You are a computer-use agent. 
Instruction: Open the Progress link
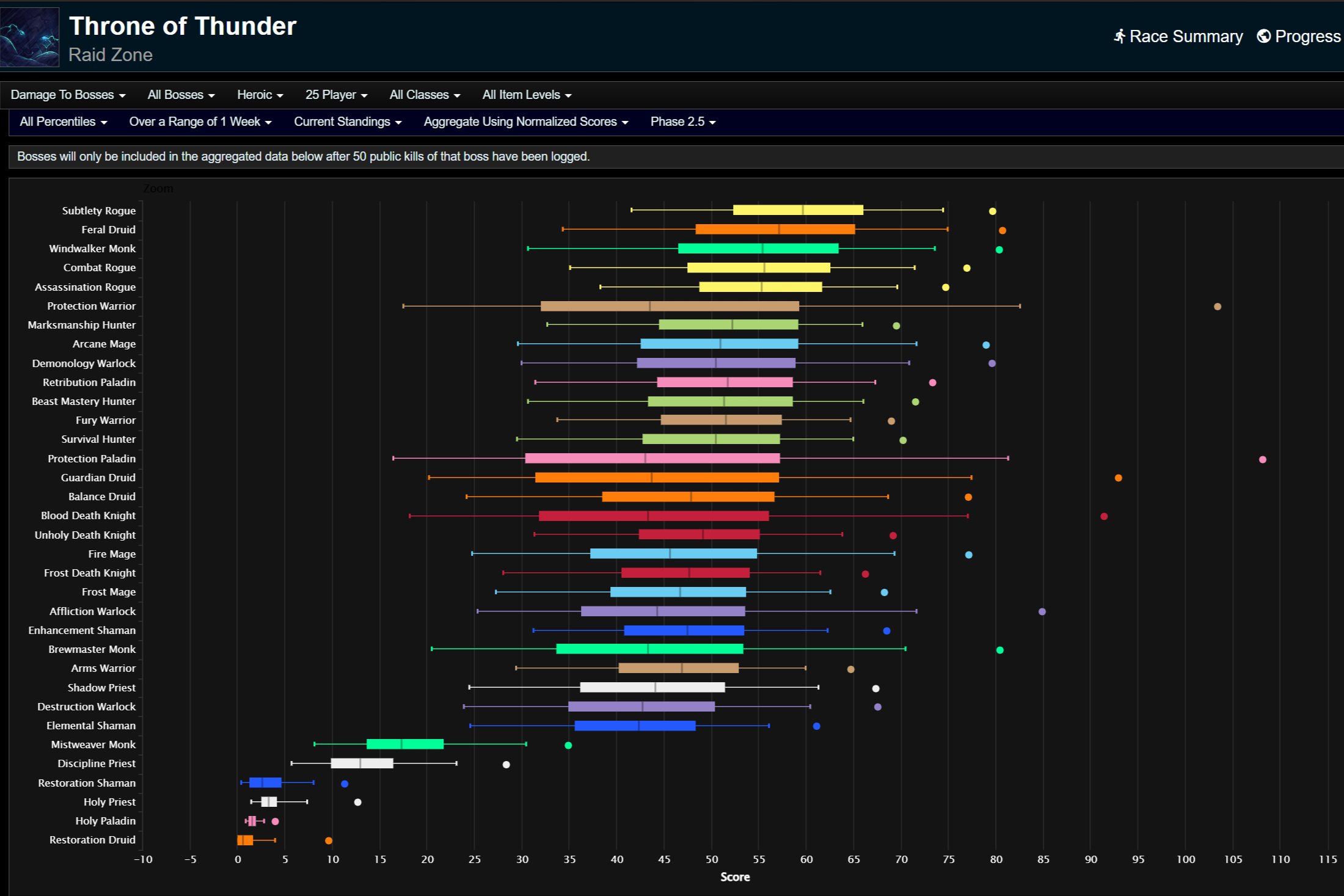coord(1307,37)
